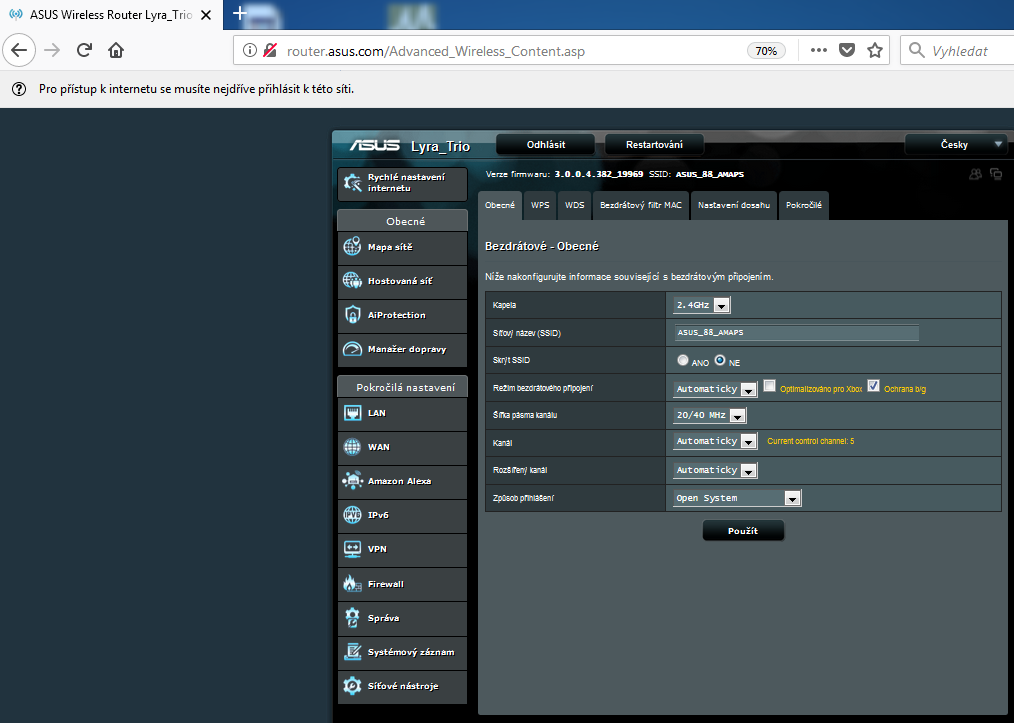Click the Síťový název (SSID) input field
The width and height of the screenshot is (1014, 723).
coord(796,332)
